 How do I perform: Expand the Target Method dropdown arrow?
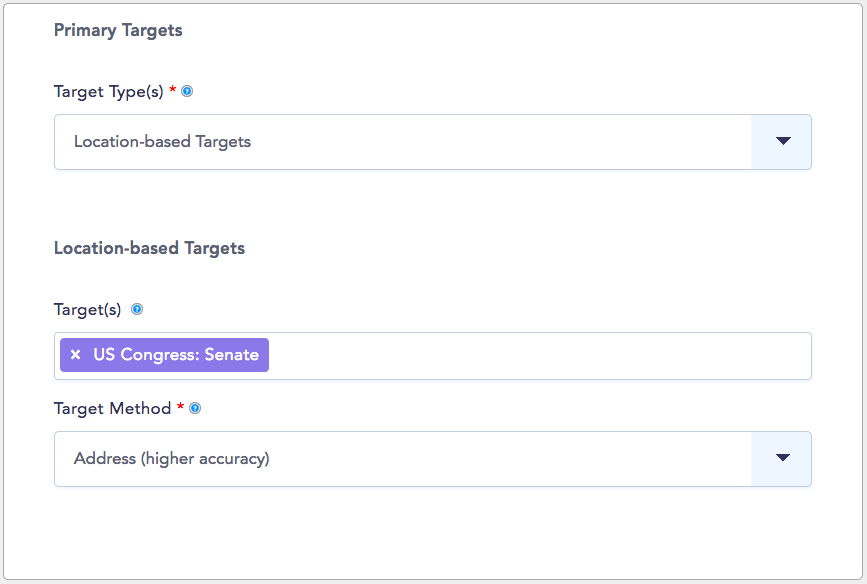(x=782, y=458)
